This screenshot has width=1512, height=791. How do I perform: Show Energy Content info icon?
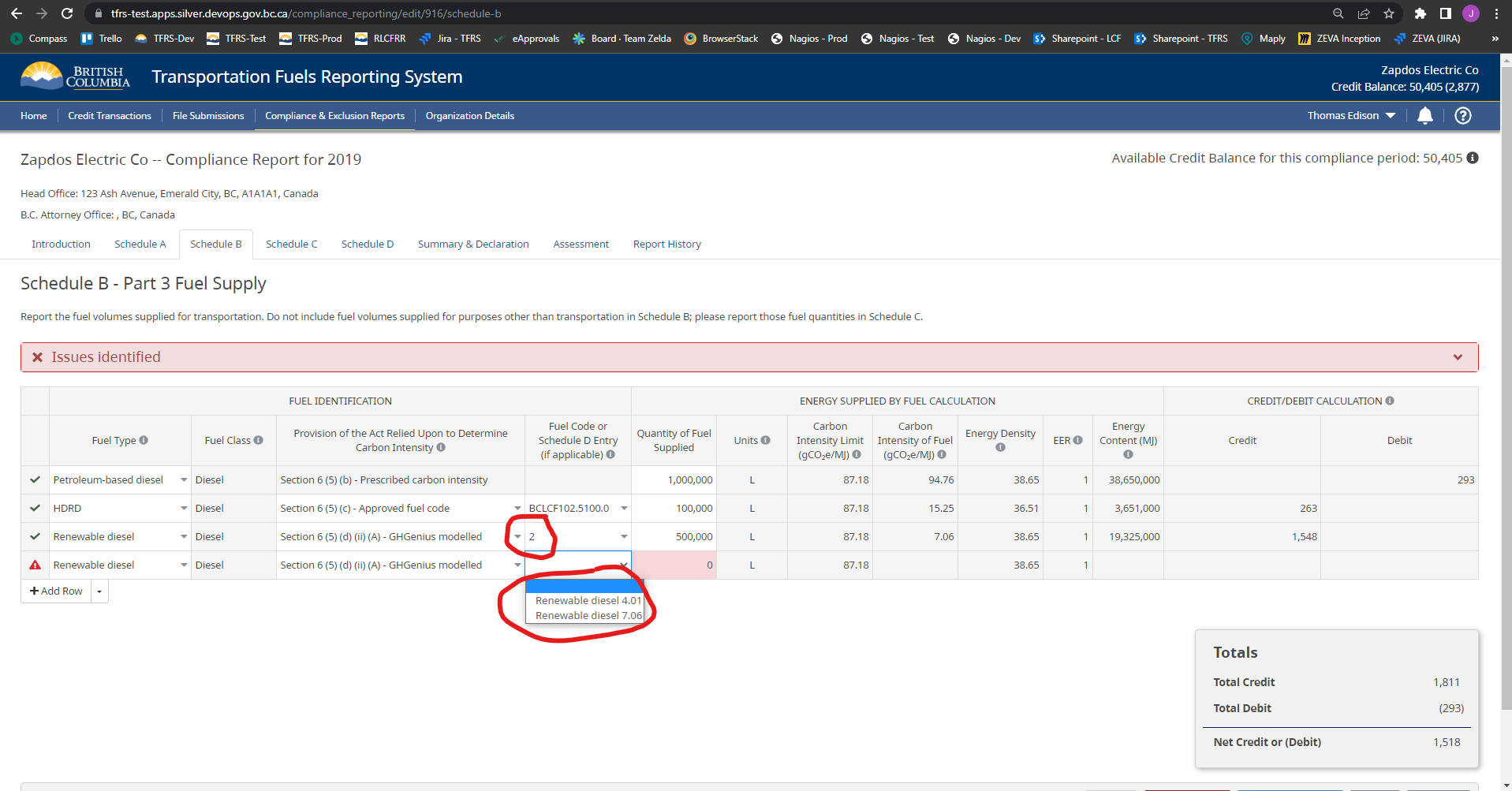1128,454
